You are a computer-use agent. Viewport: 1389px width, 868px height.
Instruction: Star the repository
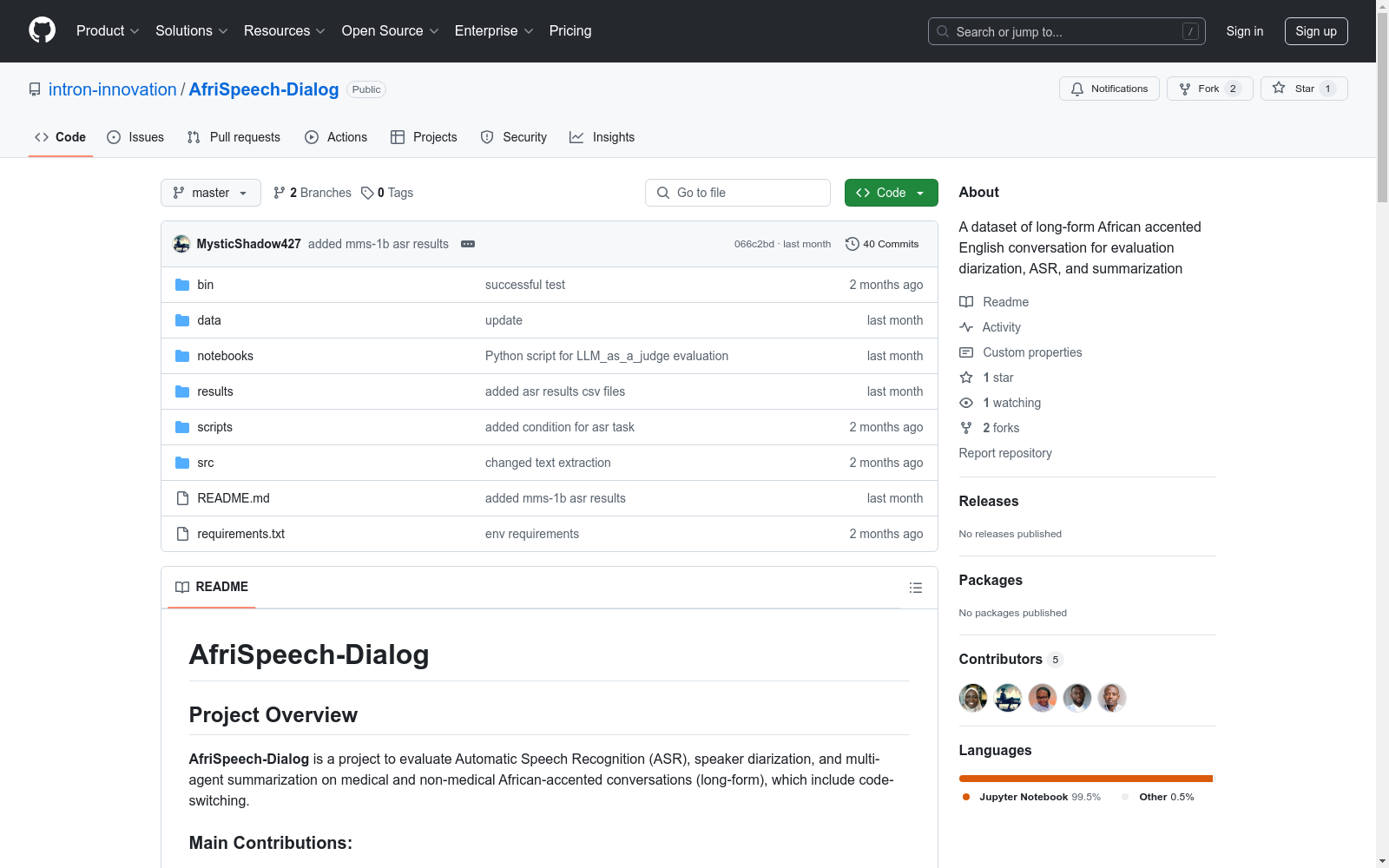pyautogui.click(x=1304, y=89)
